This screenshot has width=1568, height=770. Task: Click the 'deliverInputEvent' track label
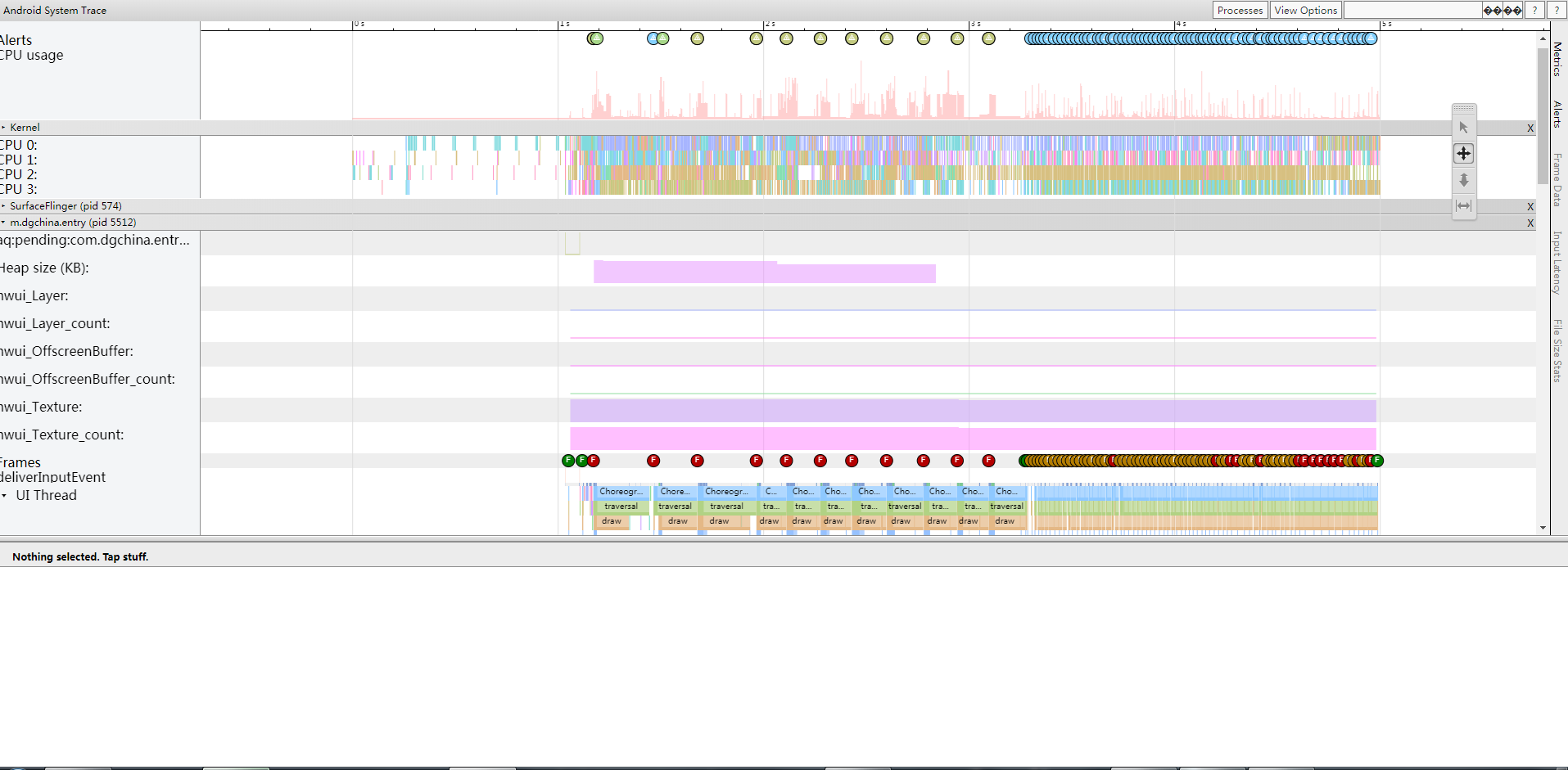click(52, 478)
